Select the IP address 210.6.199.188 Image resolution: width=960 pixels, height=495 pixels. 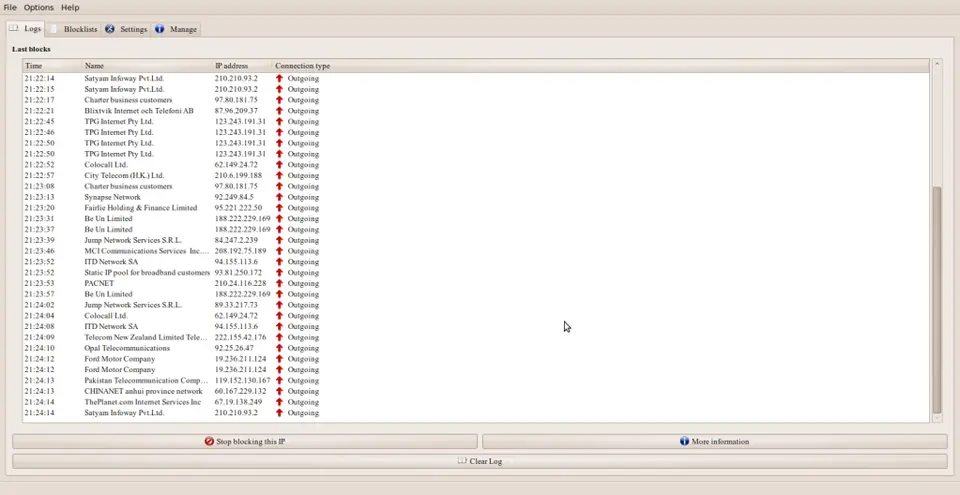point(238,175)
